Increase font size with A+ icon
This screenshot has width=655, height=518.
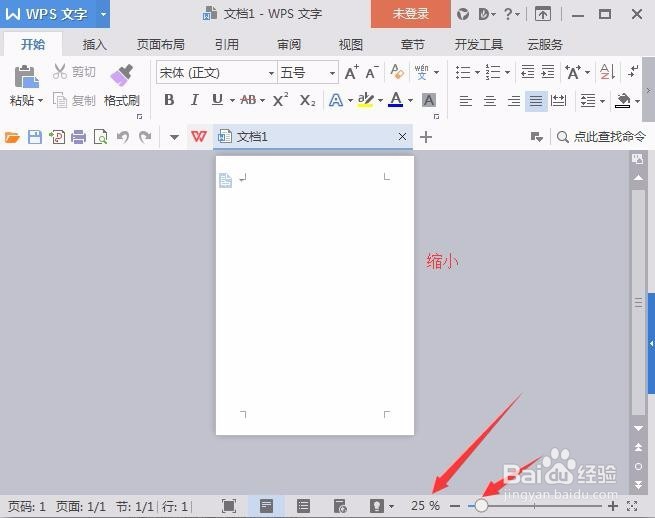pos(352,73)
